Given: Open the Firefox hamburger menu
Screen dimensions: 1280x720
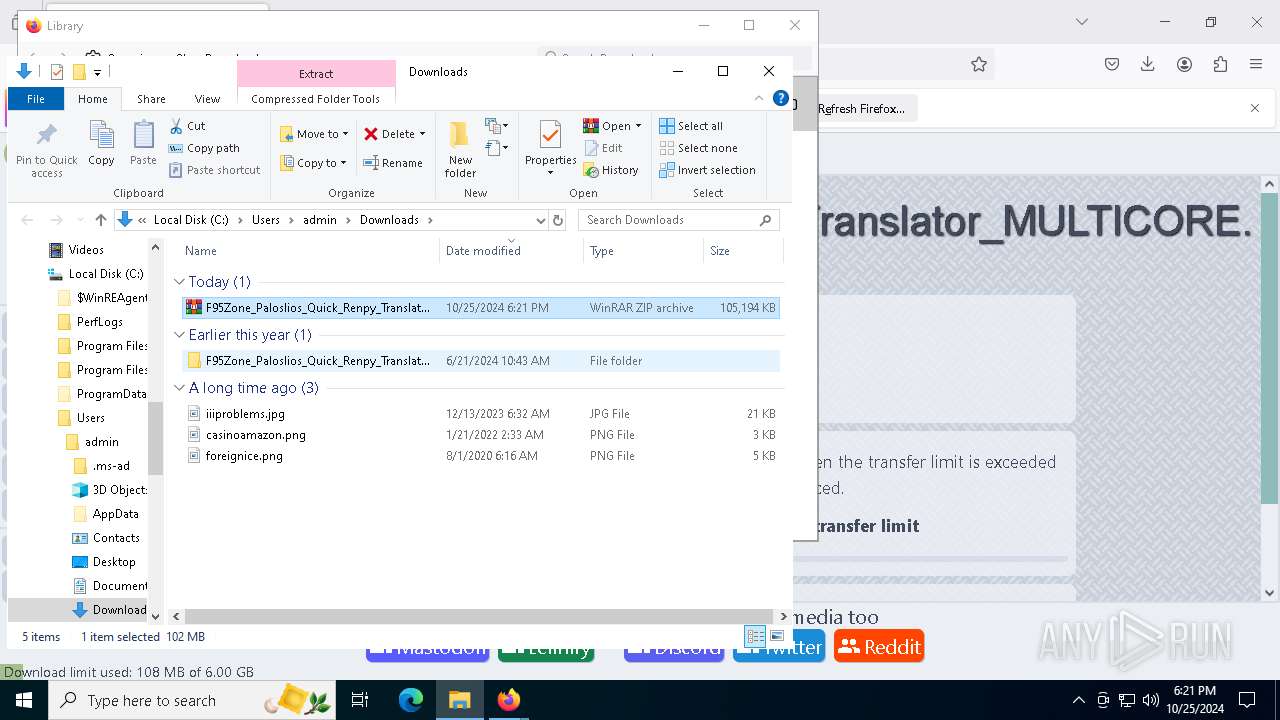Looking at the screenshot, I should (x=1256, y=64).
